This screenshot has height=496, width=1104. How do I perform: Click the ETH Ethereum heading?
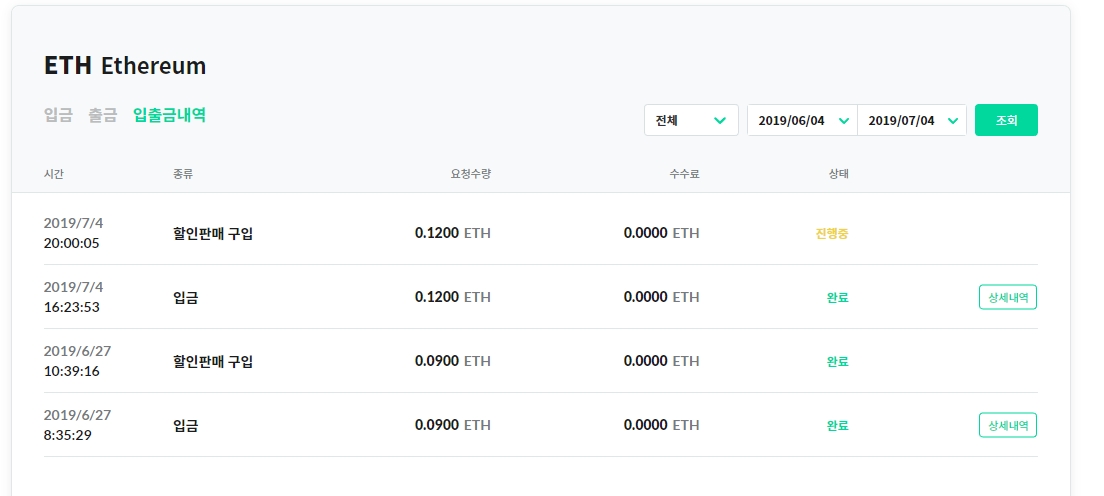125,66
